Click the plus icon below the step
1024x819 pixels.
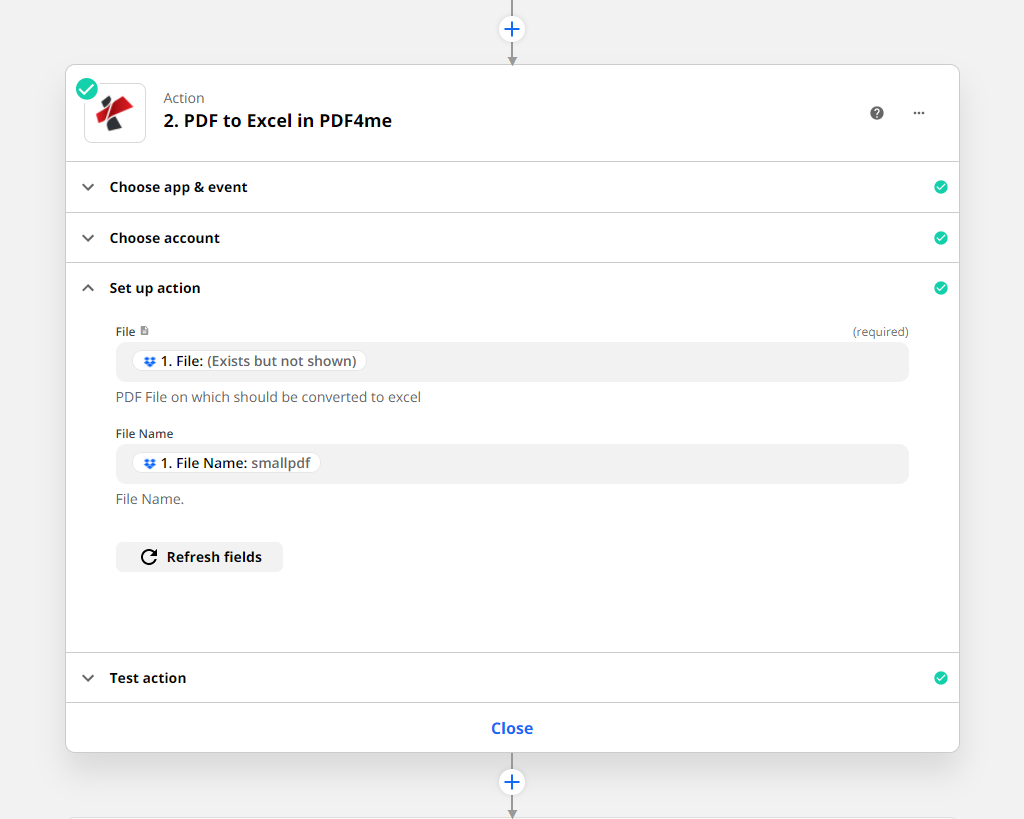pos(512,782)
